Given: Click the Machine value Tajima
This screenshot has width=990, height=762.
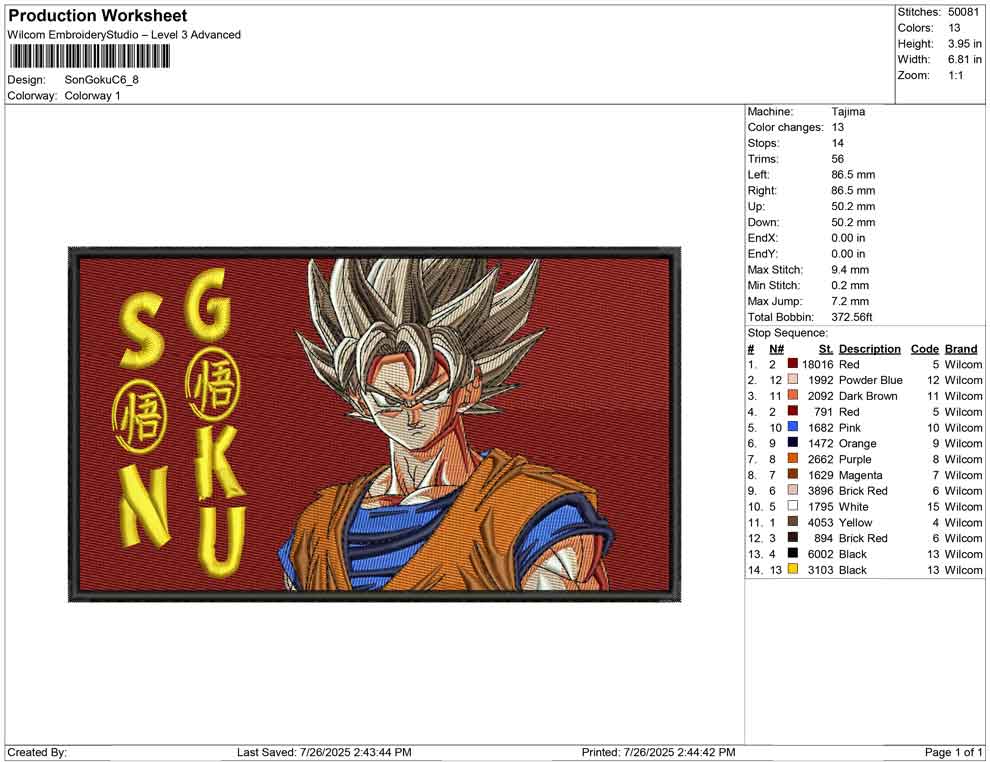Looking at the screenshot, I should 848,111.
